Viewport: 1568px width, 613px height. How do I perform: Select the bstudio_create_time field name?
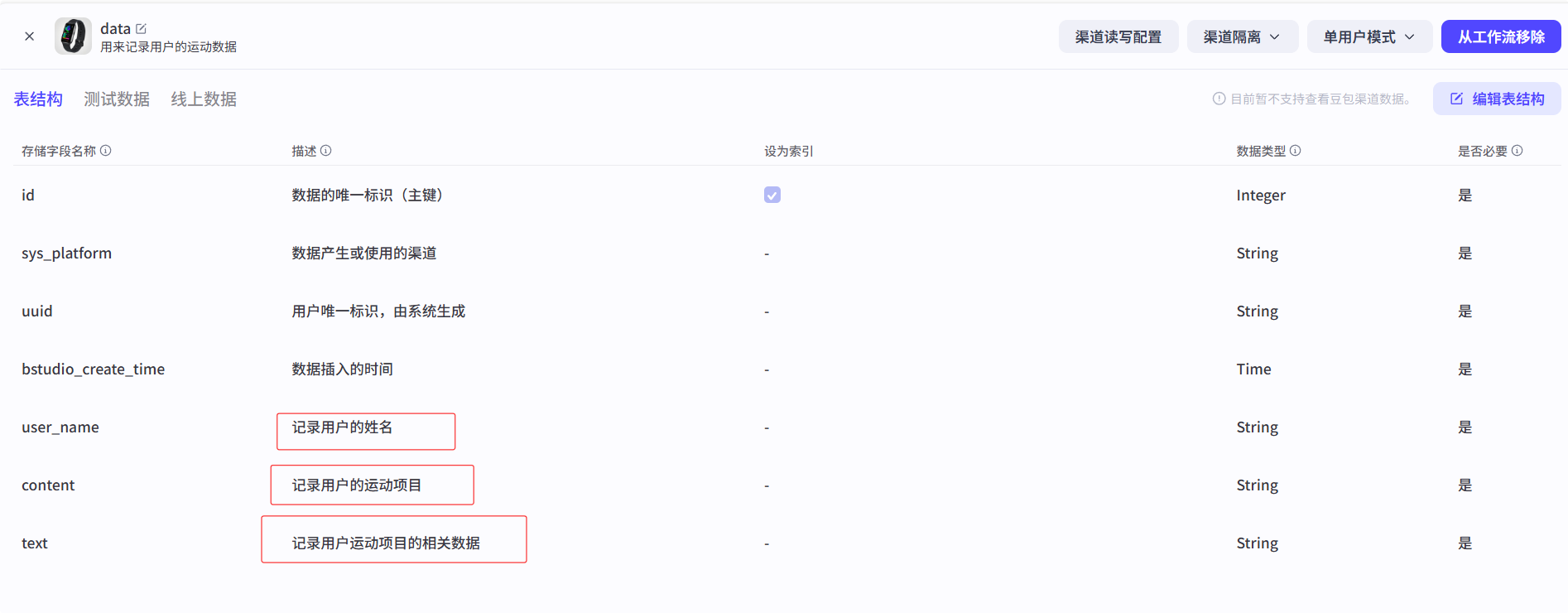[94, 369]
